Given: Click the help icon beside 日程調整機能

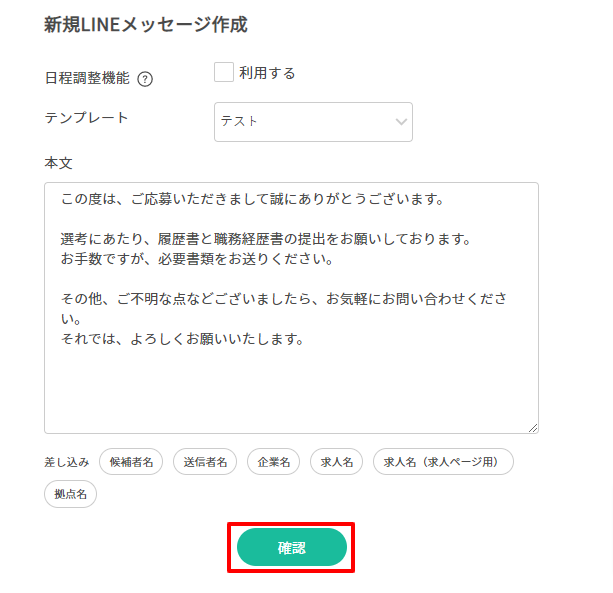Looking at the screenshot, I should click(x=145, y=79).
